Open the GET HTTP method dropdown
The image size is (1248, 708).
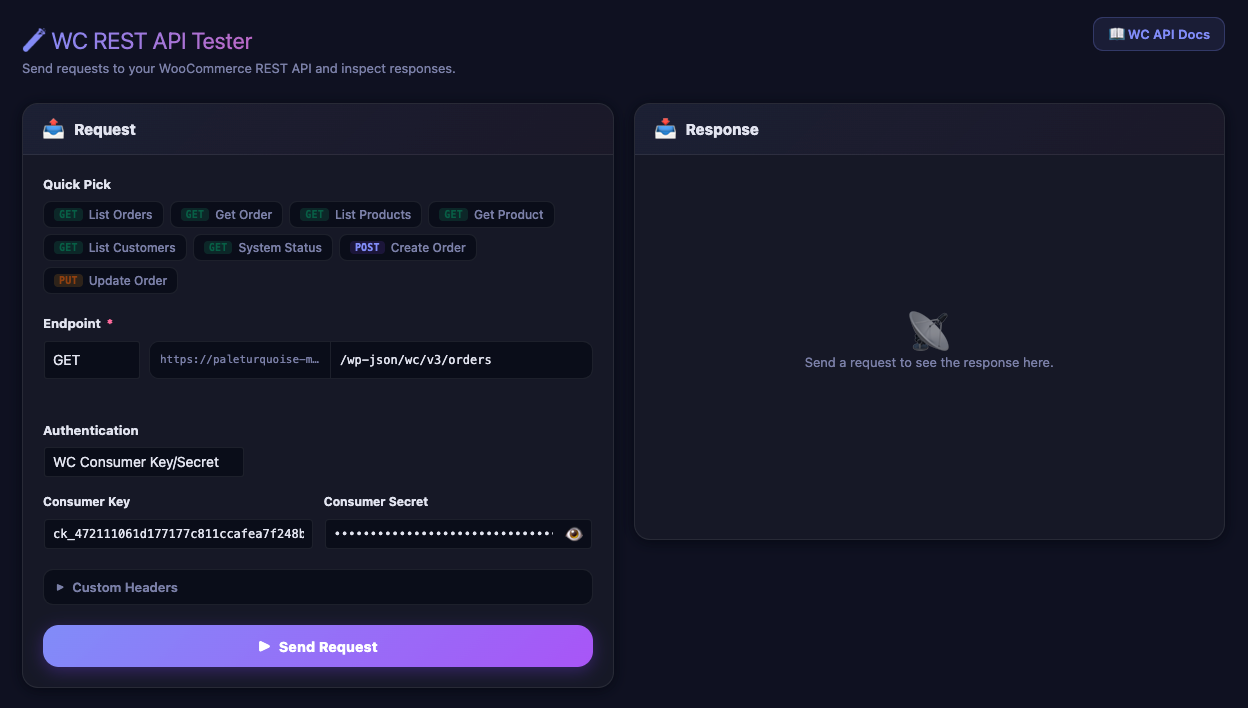(92, 360)
